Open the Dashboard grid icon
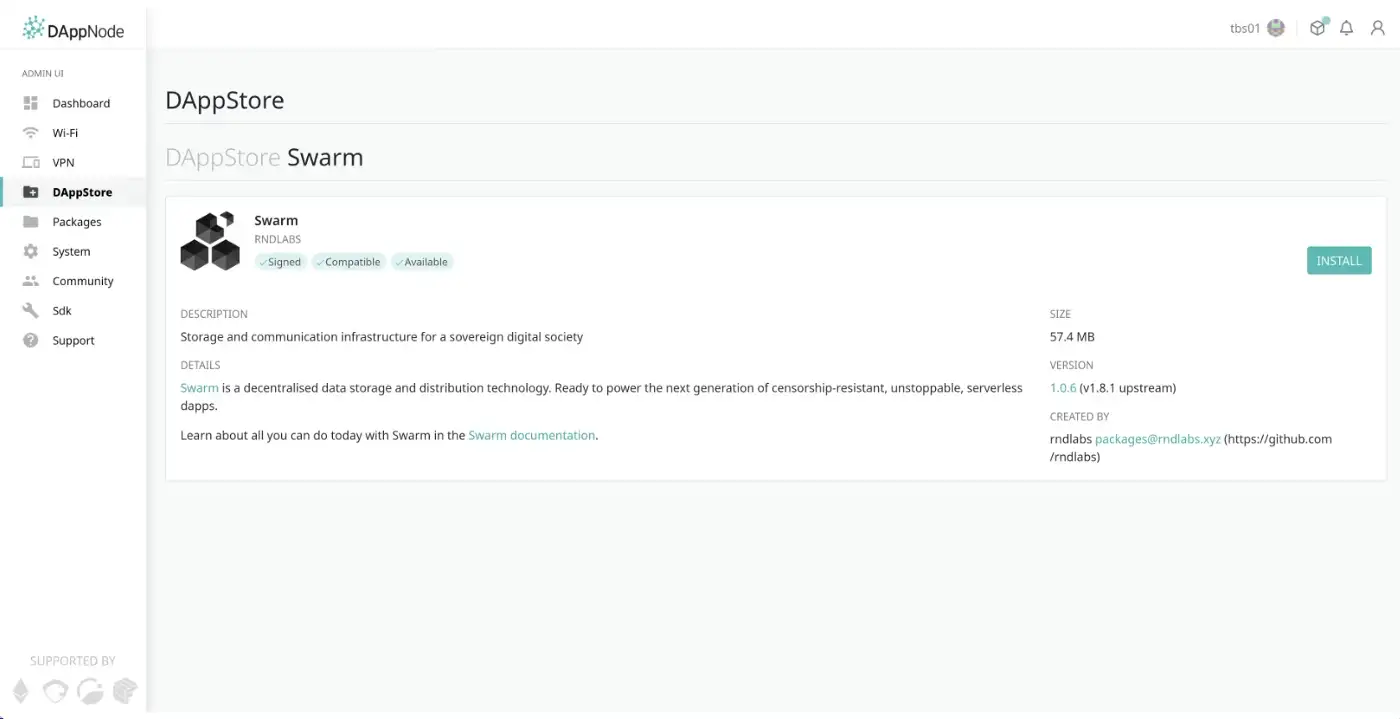This screenshot has height=719, width=1400. pos(31,103)
